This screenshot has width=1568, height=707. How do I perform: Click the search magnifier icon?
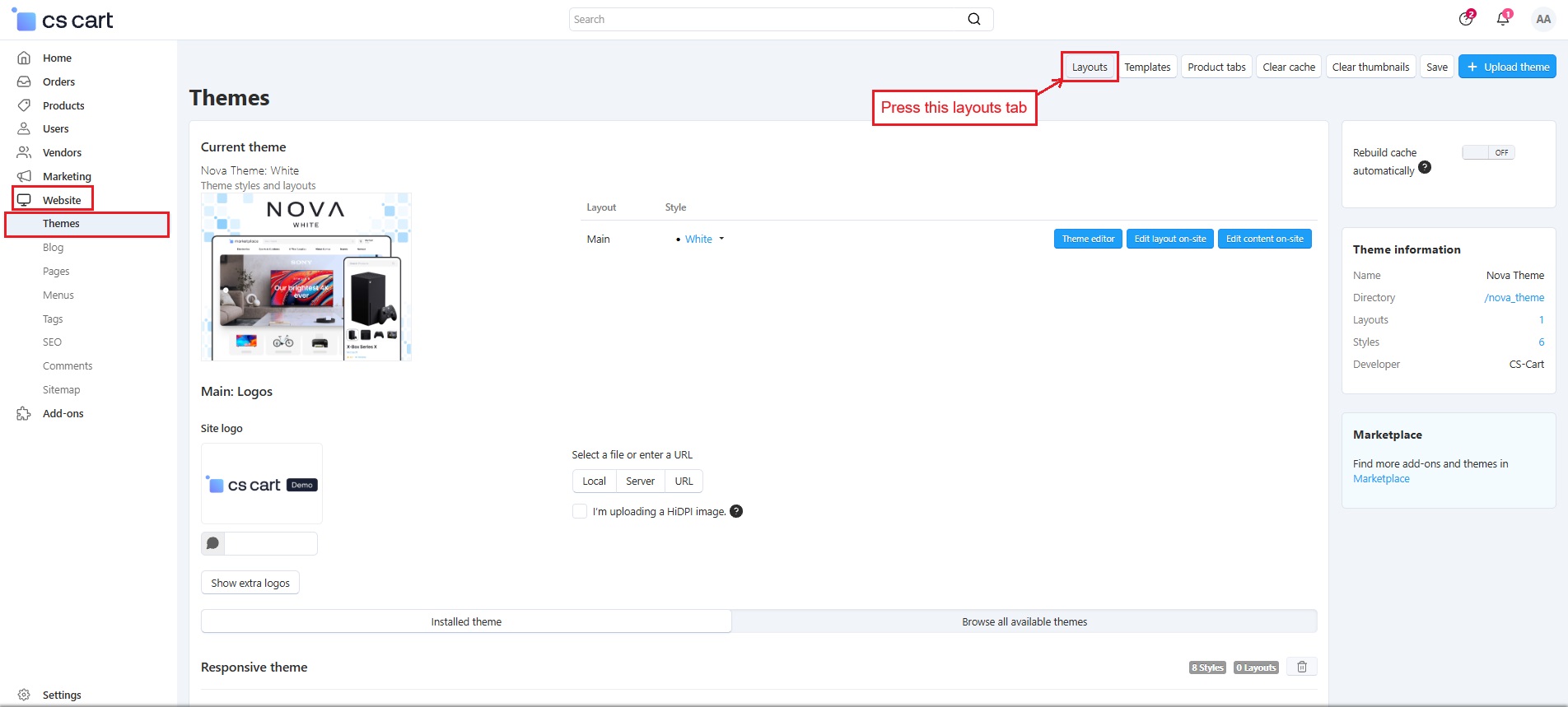pyautogui.click(x=973, y=19)
